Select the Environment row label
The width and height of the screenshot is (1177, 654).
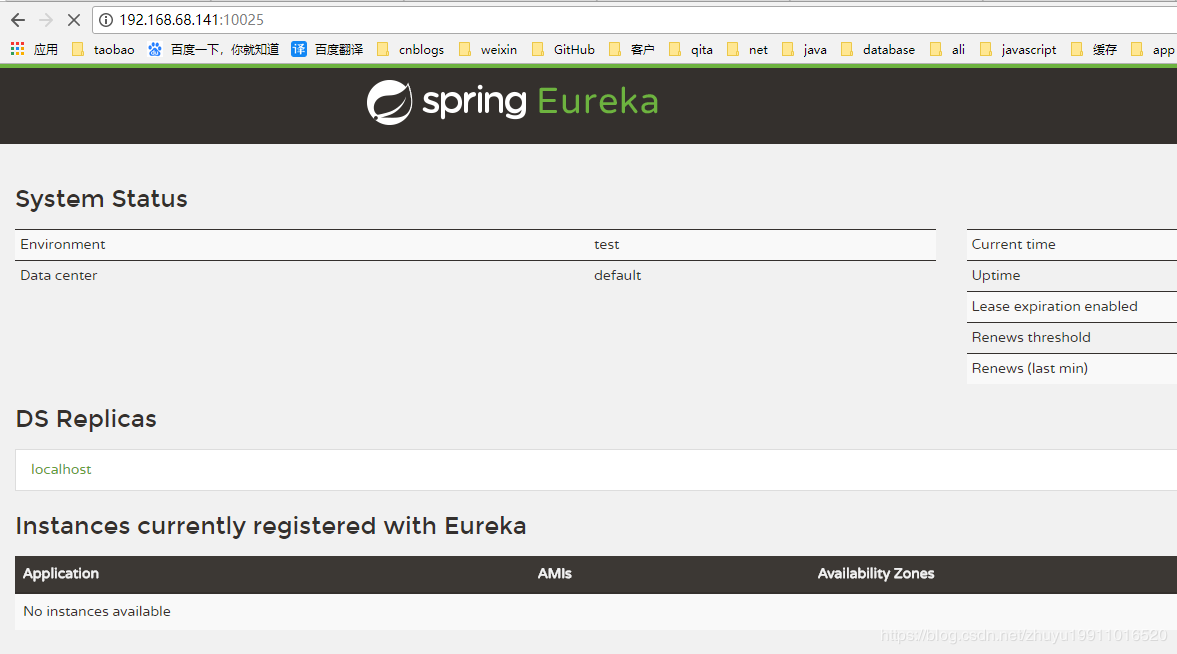[63, 245]
